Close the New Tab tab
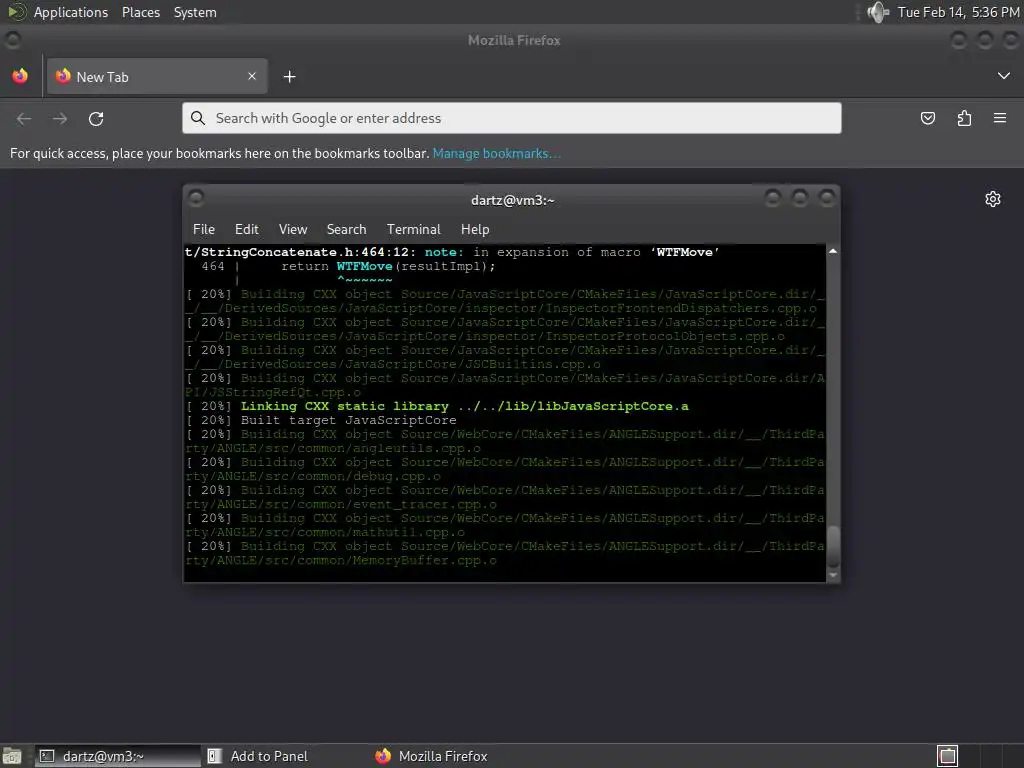 point(252,76)
